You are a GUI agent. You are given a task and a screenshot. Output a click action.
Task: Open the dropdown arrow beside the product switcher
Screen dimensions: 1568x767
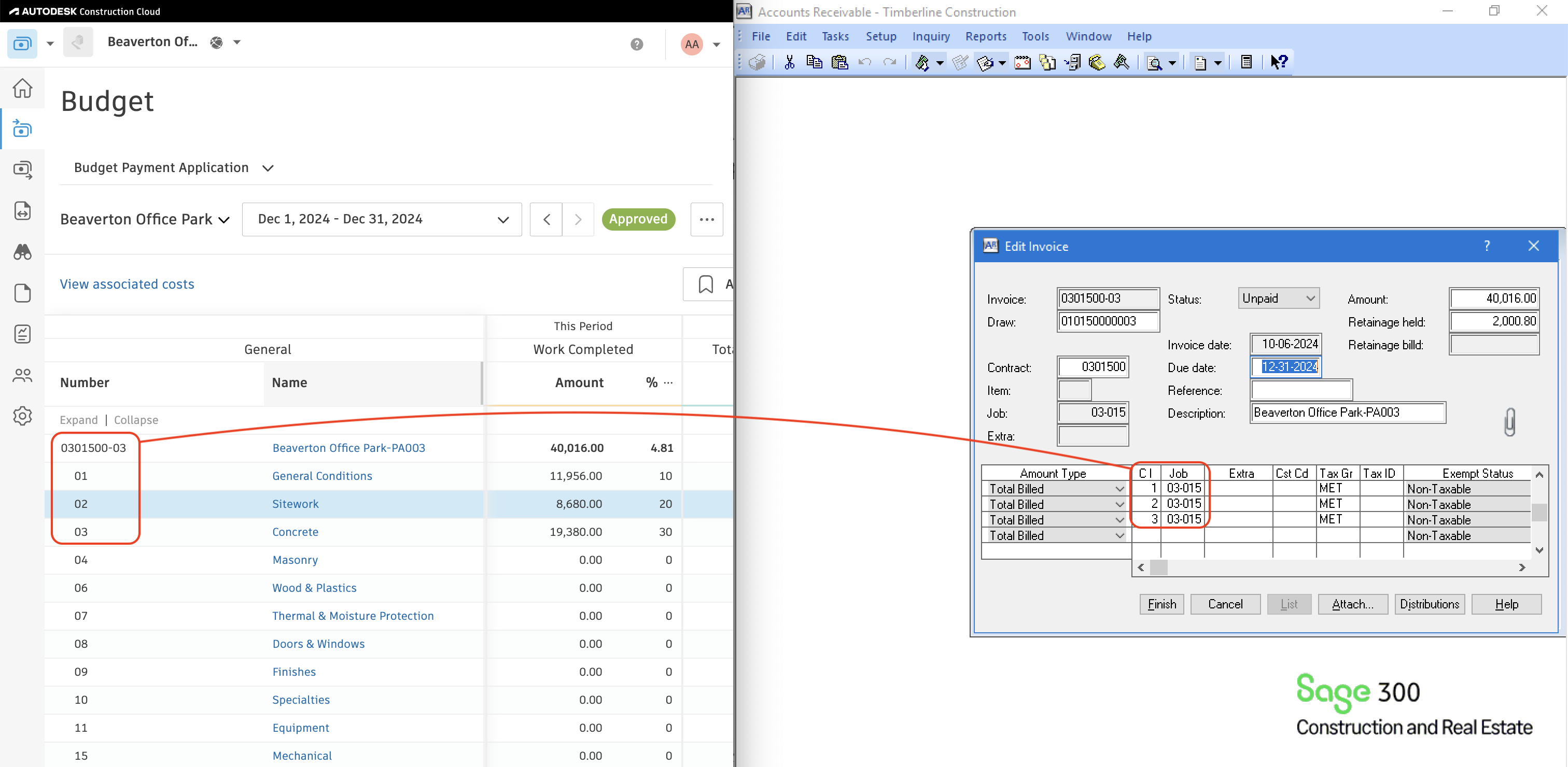(x=50, y=44)
